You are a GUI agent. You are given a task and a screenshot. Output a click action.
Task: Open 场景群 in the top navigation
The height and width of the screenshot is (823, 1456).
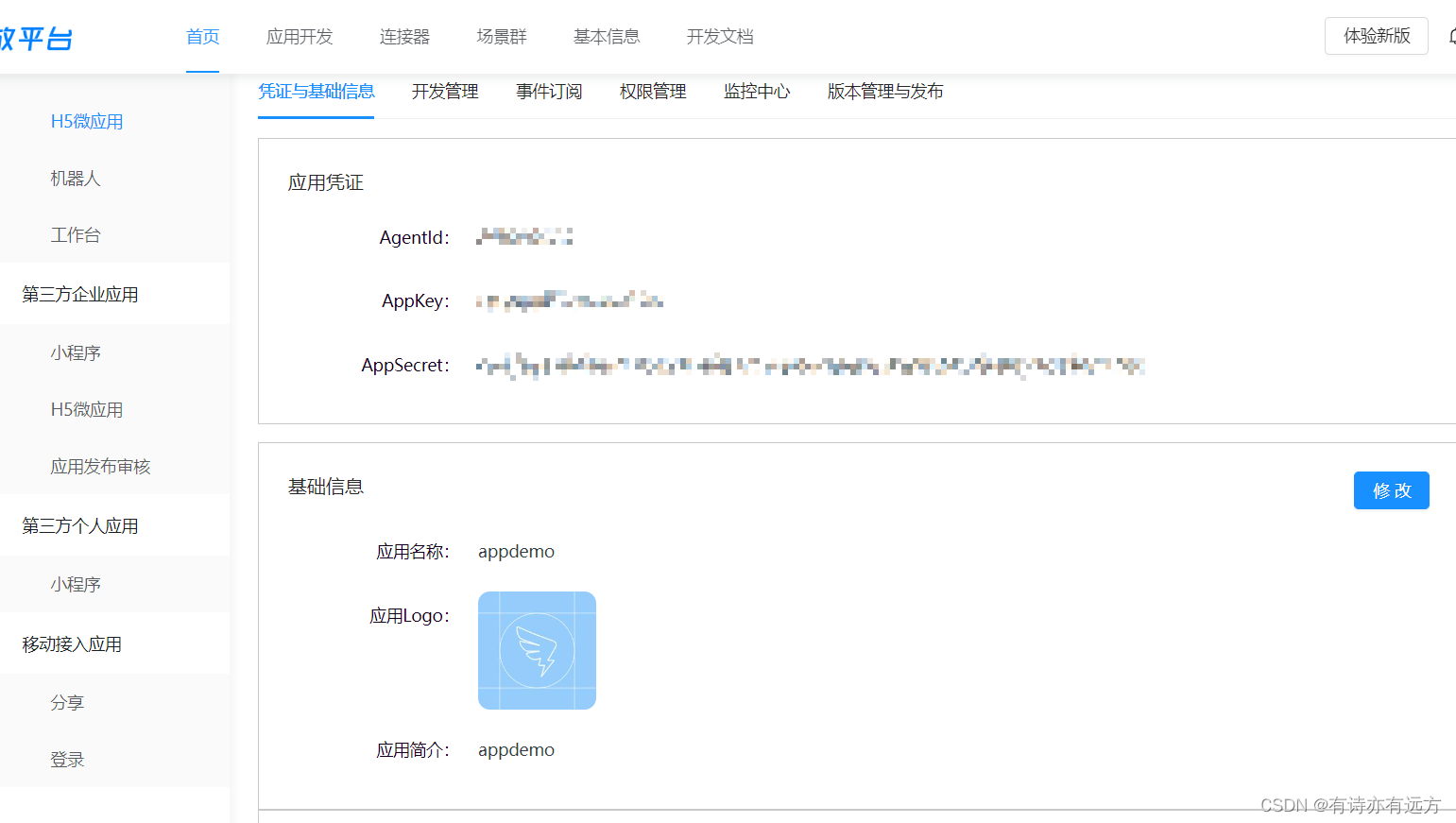click(502, 37)
